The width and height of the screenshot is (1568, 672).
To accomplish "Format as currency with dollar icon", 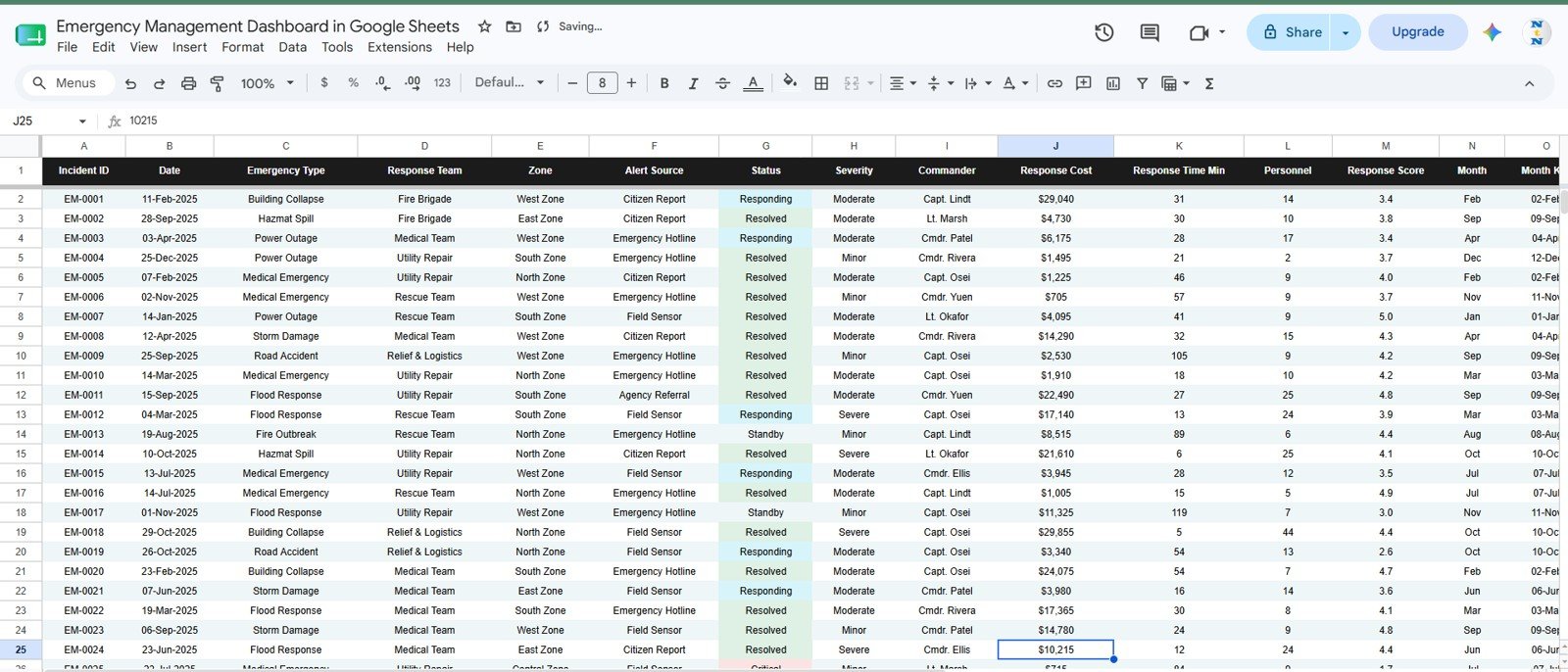I will [x=324, y=83].
